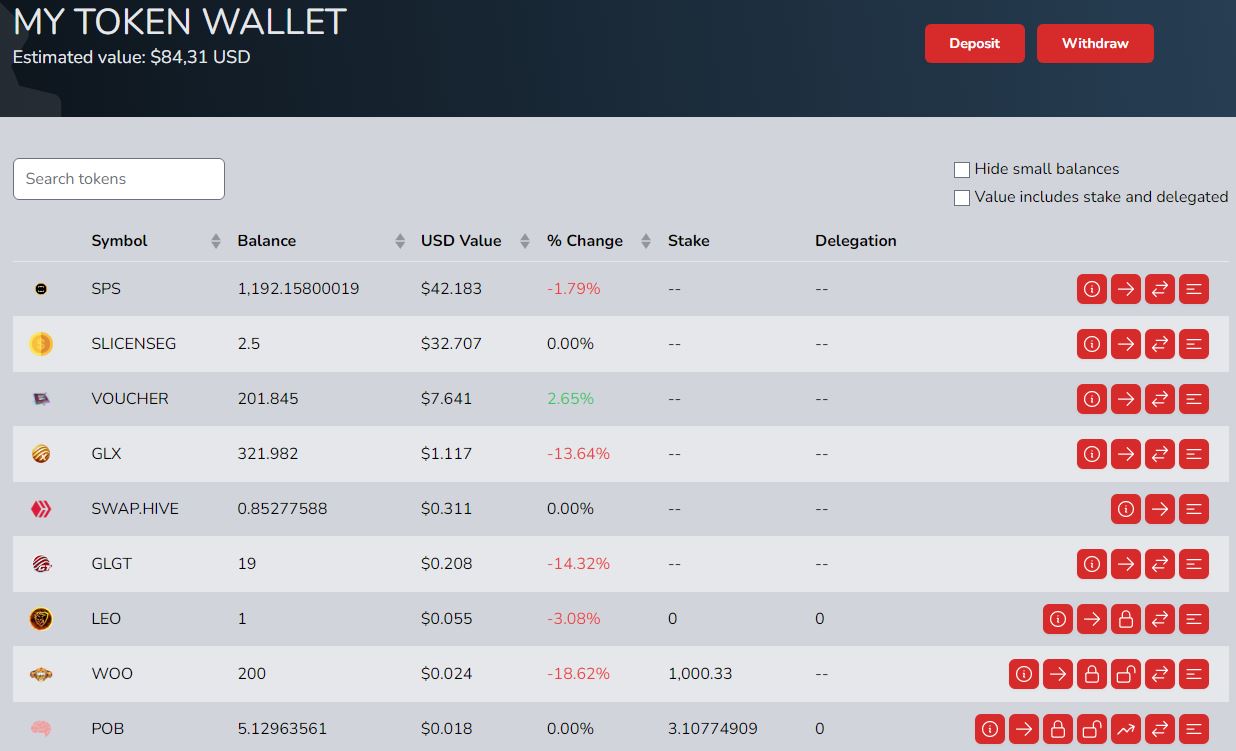Click the SWAP.HIVE balance 0.85277588
The width and height of the screenshot is (1236, 751).
point(282,509)
